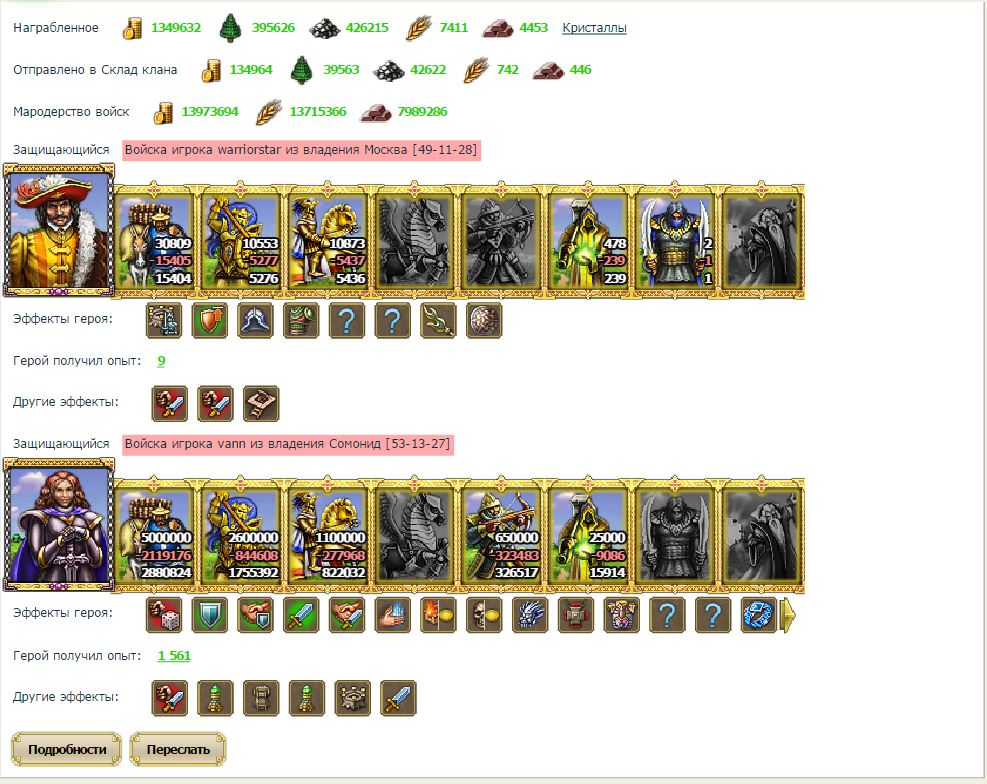Screen dimensions: 987x784
Task: Click the trident effect icon in warriorstar's effects
Action: (x=438, y=320)
